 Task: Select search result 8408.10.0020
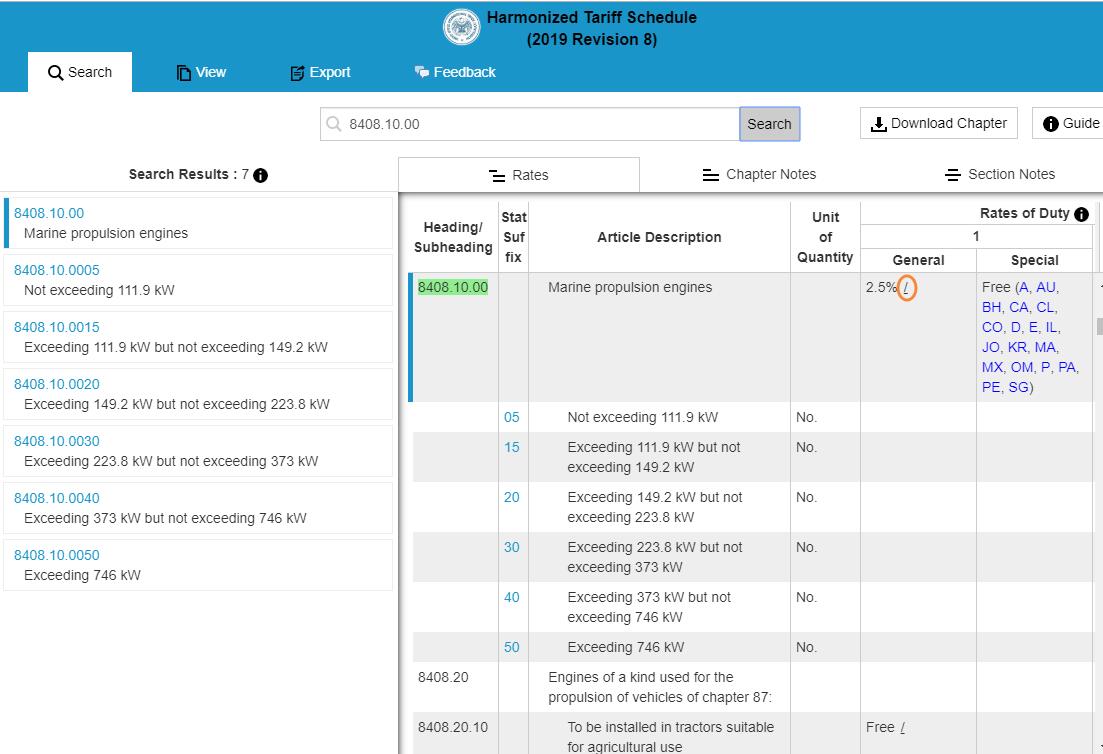click(x=198, y=394)
